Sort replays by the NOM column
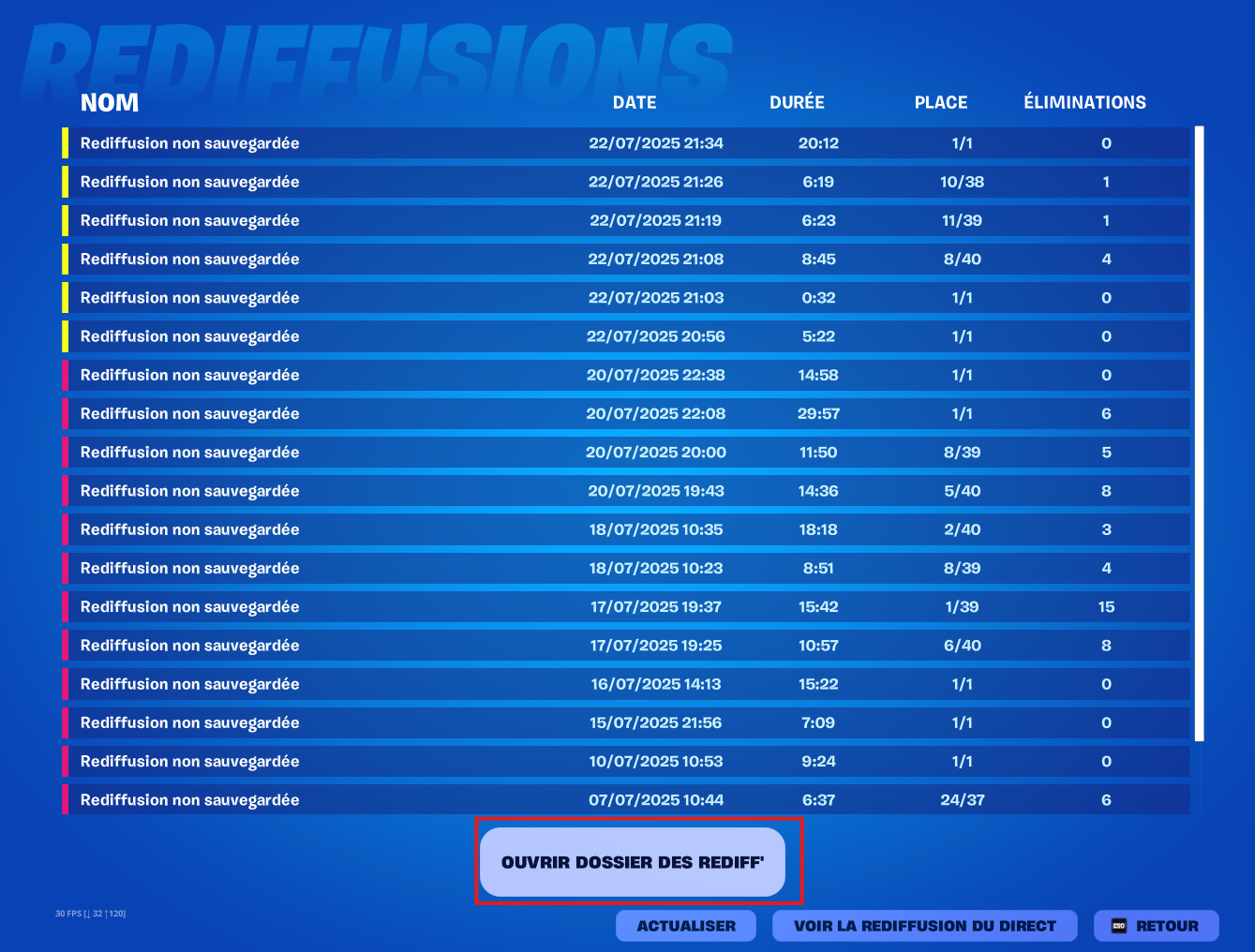Viewport: 1255px width, 952px height. click(x=110, y=102)
